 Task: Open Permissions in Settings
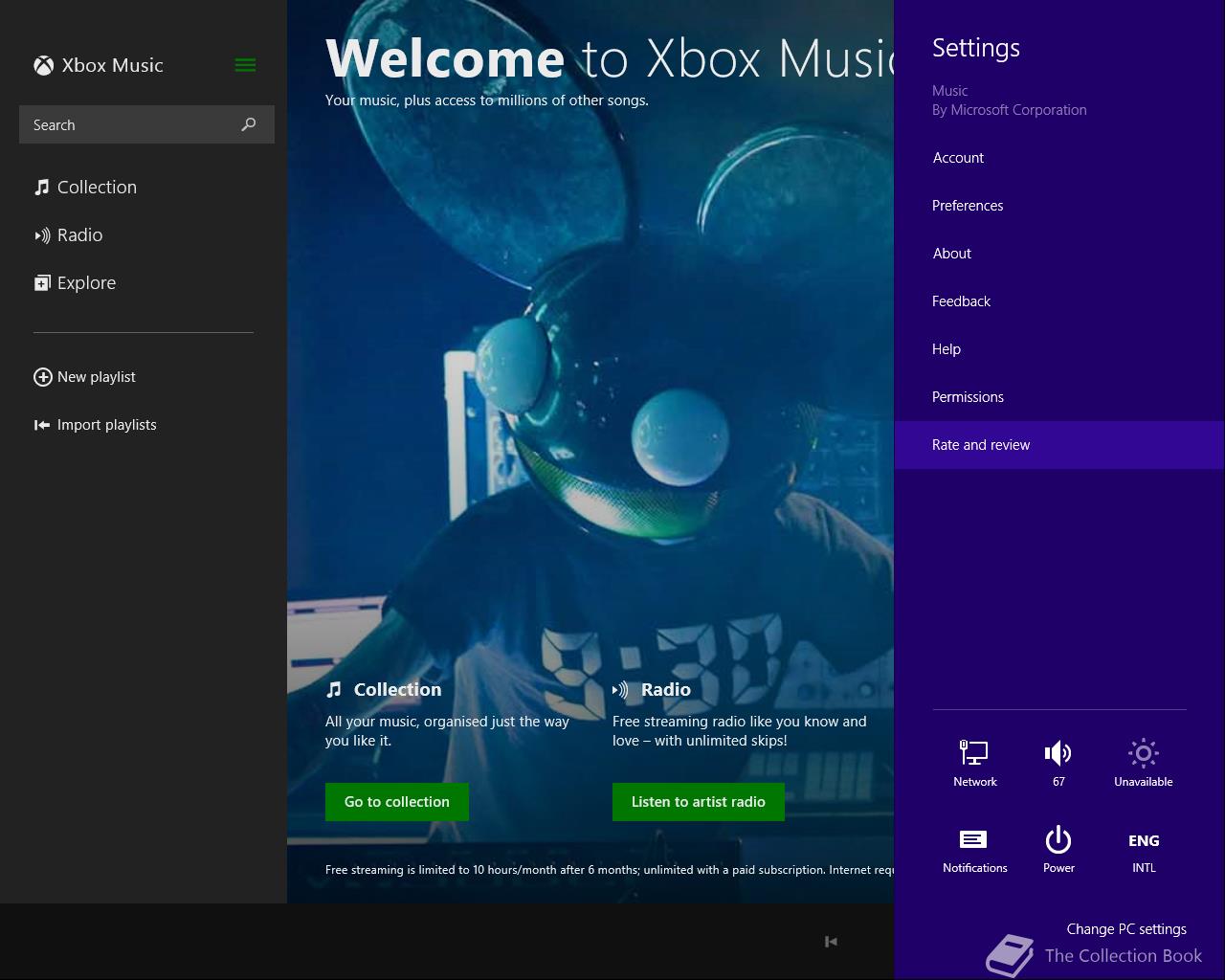[968, 397]
